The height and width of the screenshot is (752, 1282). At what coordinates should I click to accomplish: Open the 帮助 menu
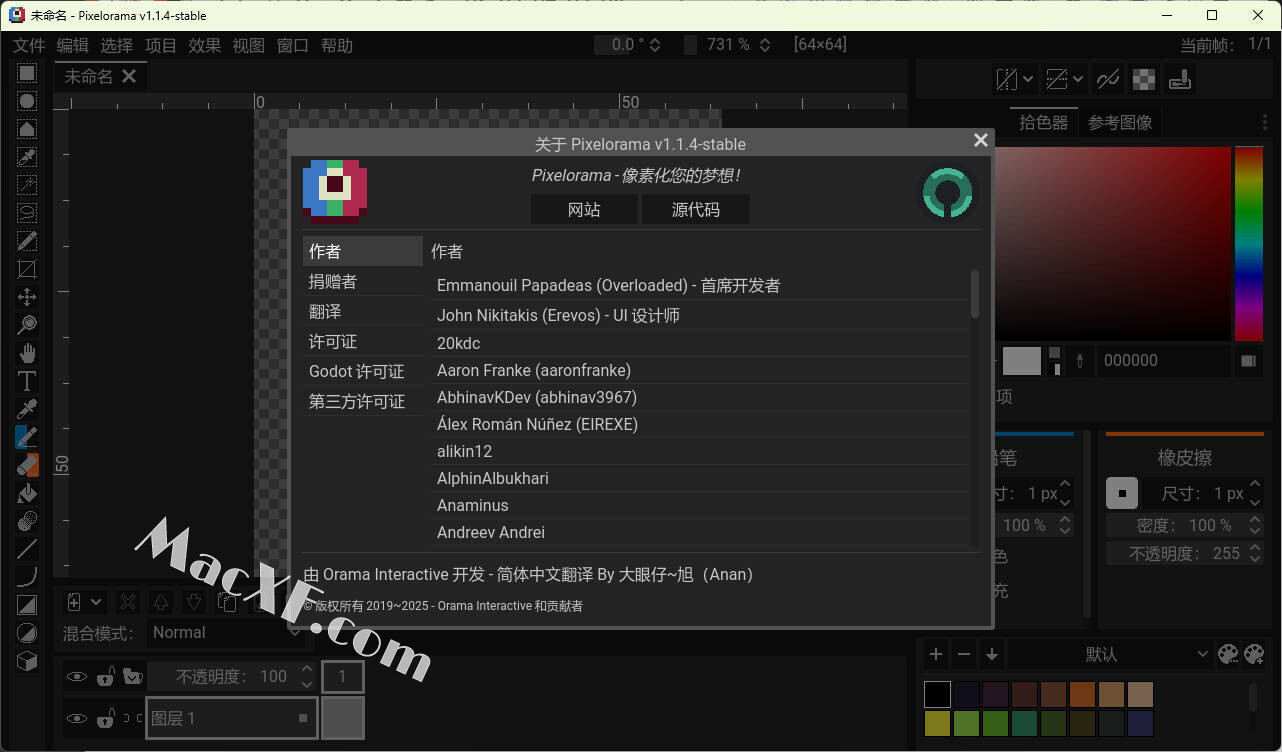coord(337,45)
